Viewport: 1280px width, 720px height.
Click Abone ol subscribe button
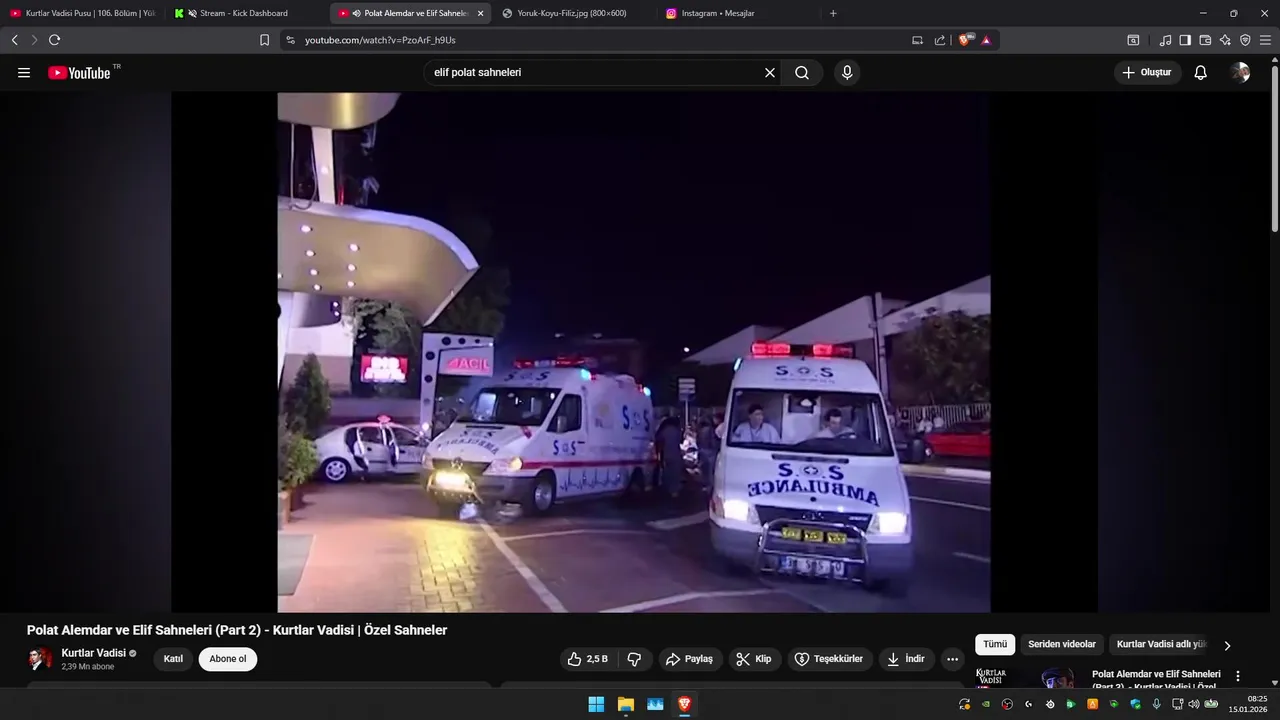(x=228, y=659)
